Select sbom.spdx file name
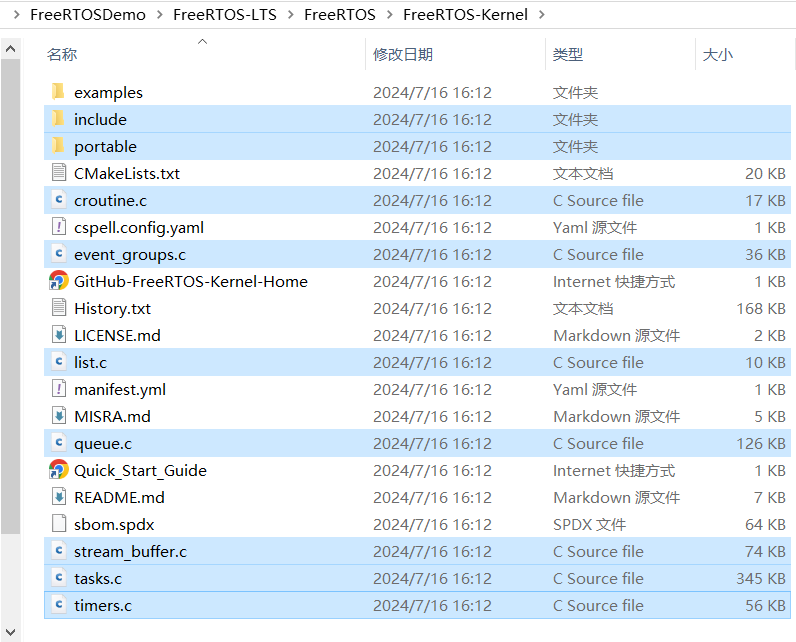The width and height of the screenshot is (796, 642). point(114,524)
